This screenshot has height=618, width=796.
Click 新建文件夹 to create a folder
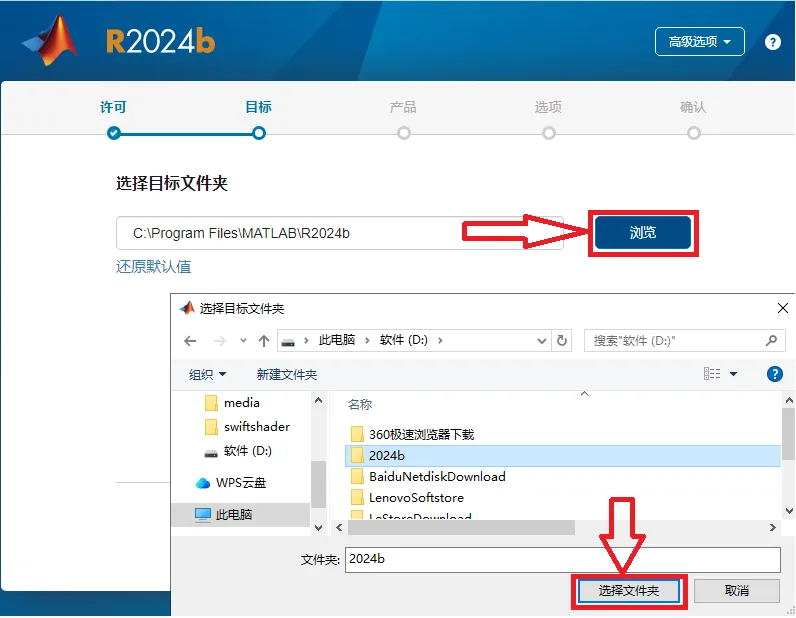point(287,375)
